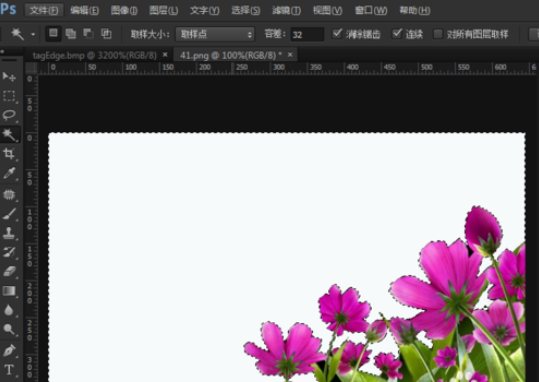Open the Magic Wand tool preset picker
Image resolution: width=539 pixels, height=382 pixels.
tap(33, 34)
